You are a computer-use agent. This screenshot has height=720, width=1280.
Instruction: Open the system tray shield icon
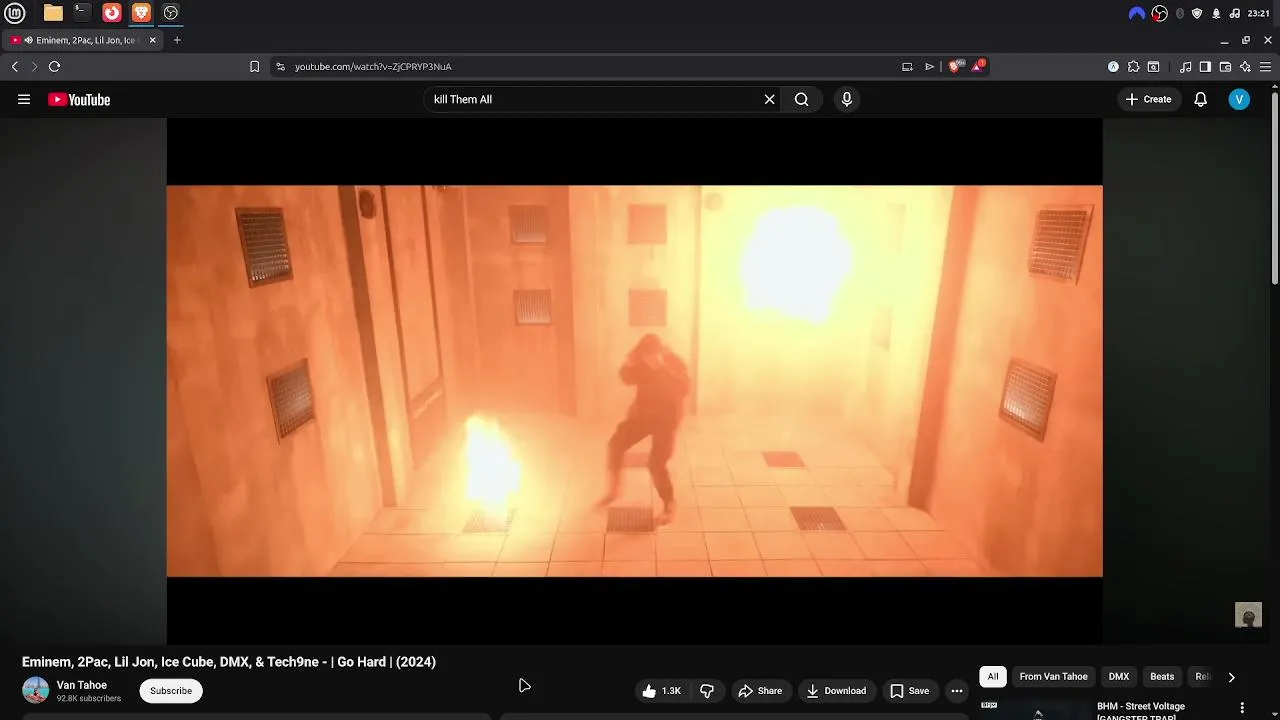pyautogui.click(x=1197, y=13)
